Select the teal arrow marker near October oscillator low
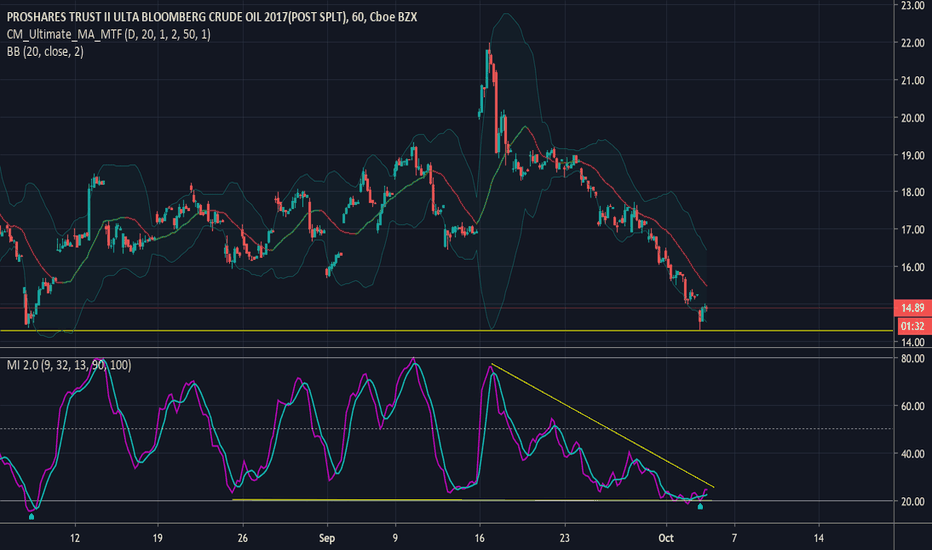932x550 pixels. click(x=700, y=507)
